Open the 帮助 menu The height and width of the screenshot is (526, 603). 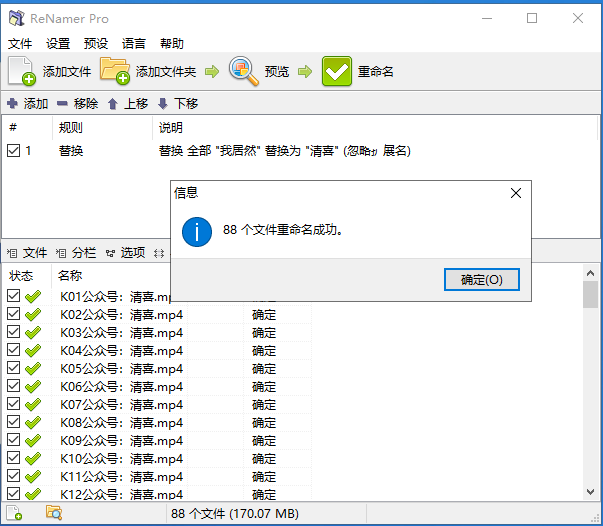point(172,43)
